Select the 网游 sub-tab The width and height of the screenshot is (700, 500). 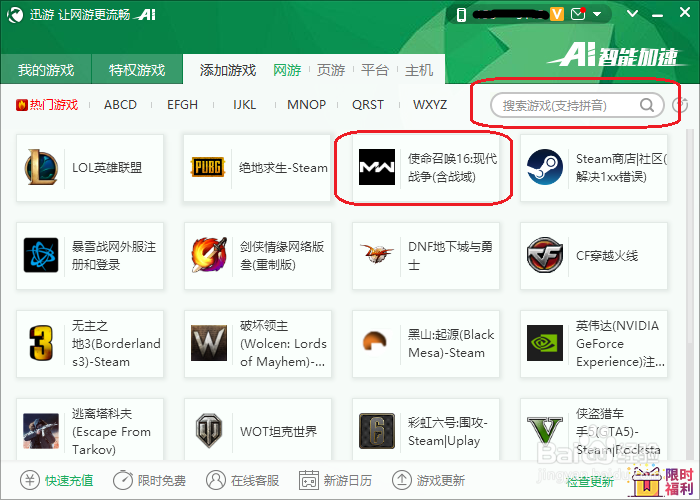coord(287,70)
